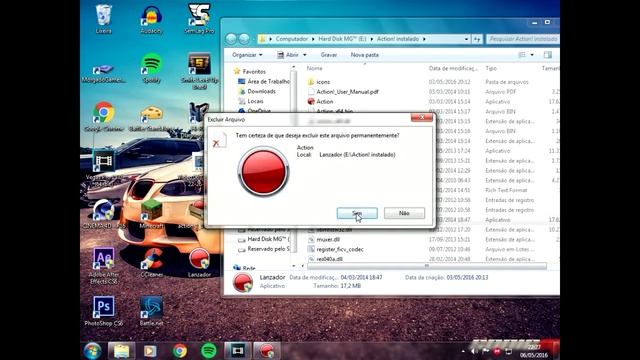Select the muxer.dll file
The width and height of the screenshot is (640, 360).
coord(324,240)
